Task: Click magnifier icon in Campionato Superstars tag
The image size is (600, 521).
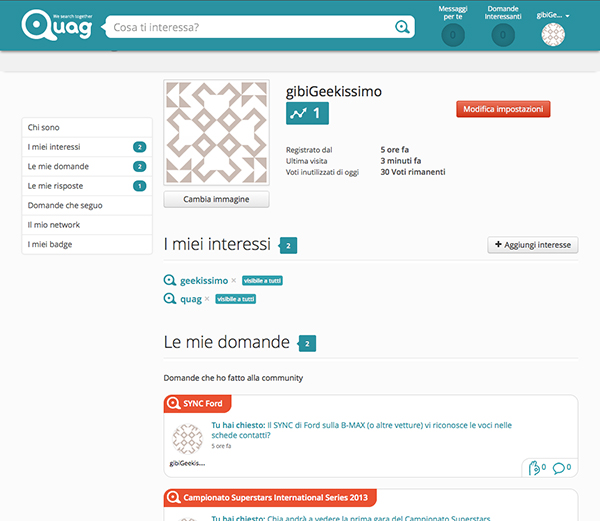Action: pyautogui.click(x=173, y=497)
